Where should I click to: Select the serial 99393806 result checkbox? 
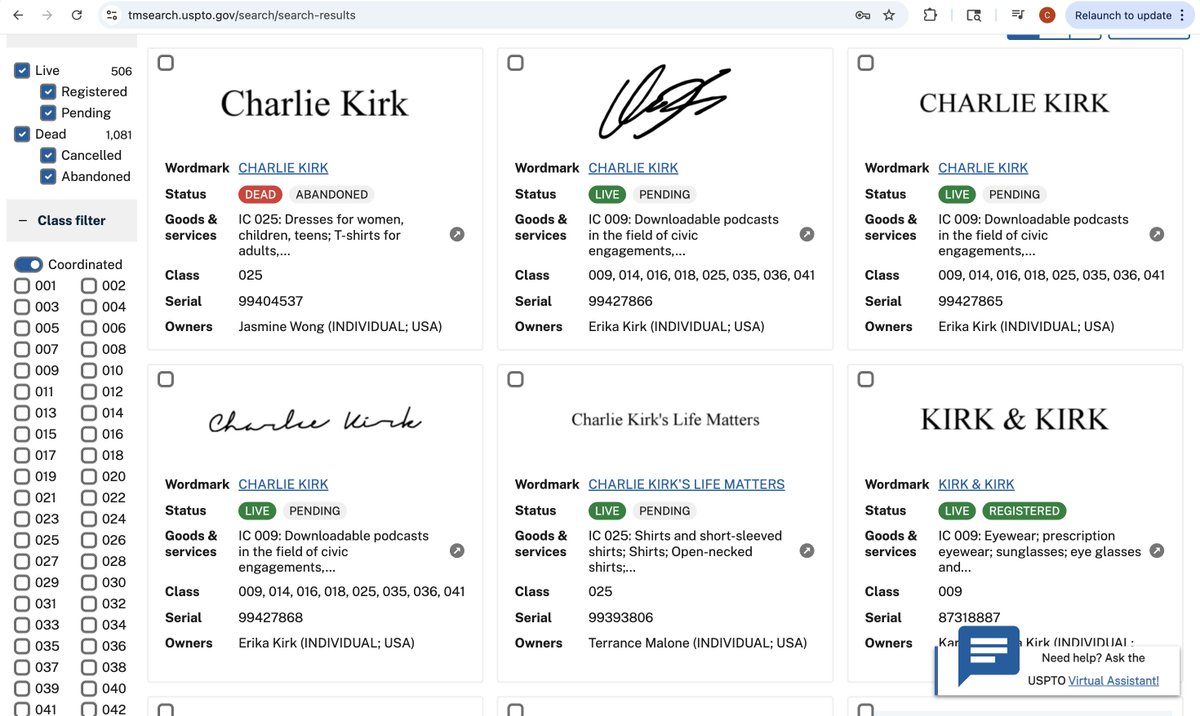[x=516, y=379]
